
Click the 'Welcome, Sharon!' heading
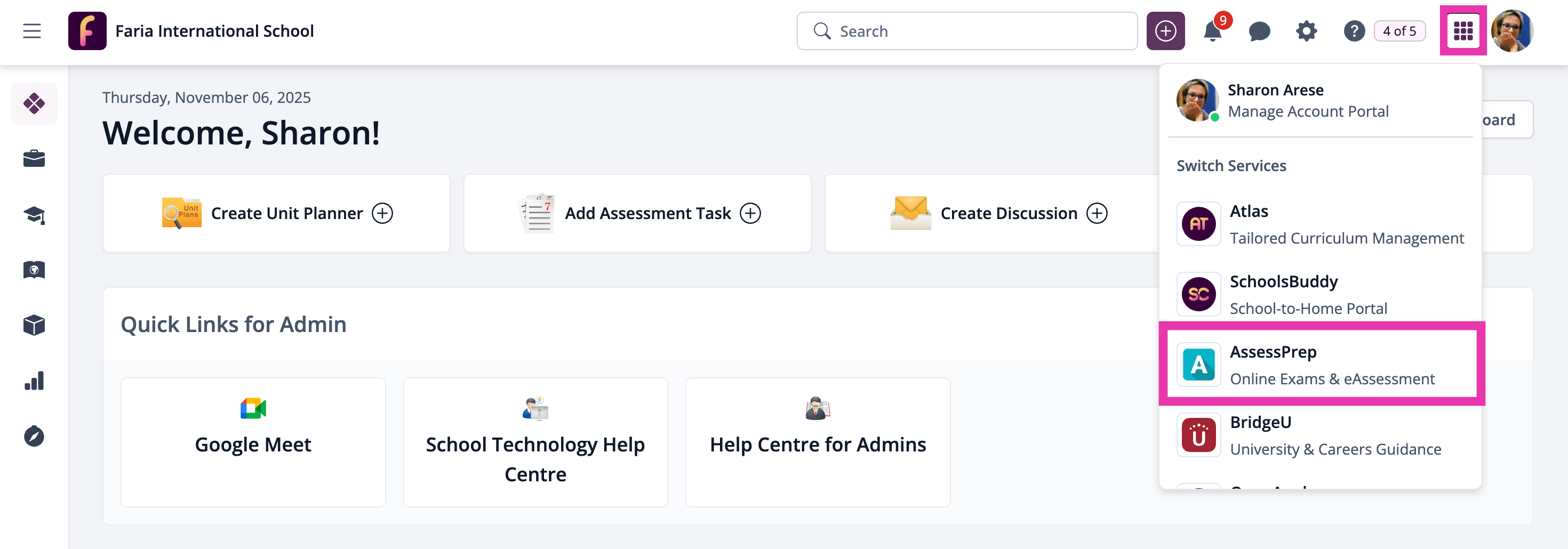pos(241,133)
